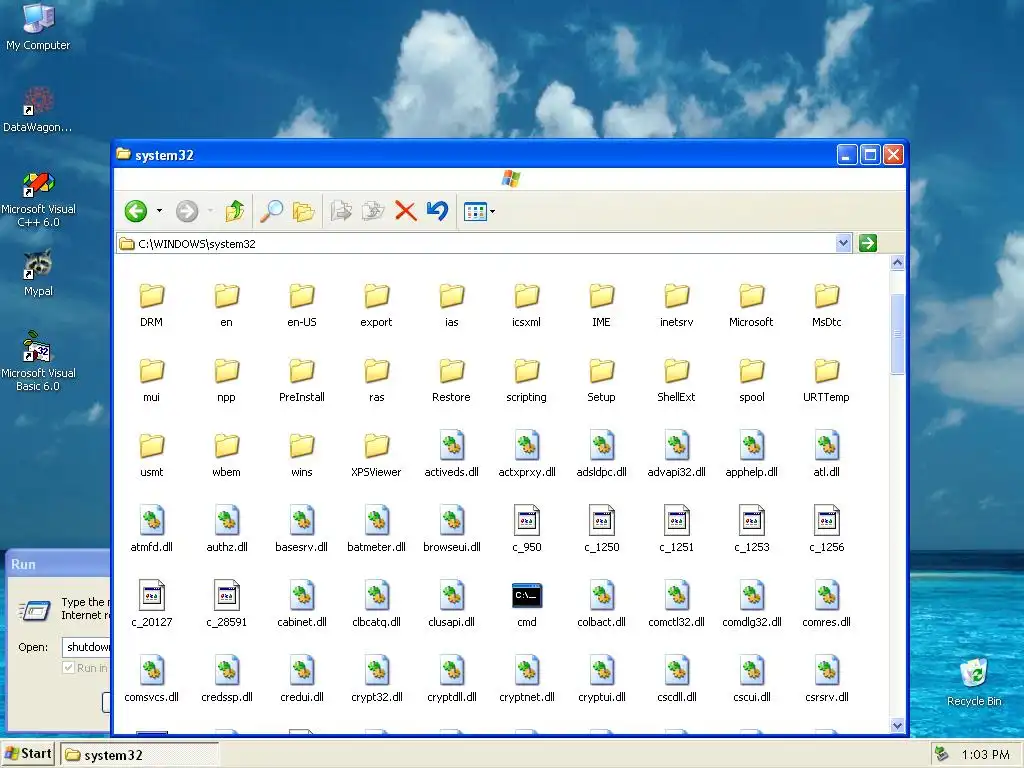Click the blue Undo arrow toolbar icon
Viewport: 1024px width, 768px height.
pos(438,211)
